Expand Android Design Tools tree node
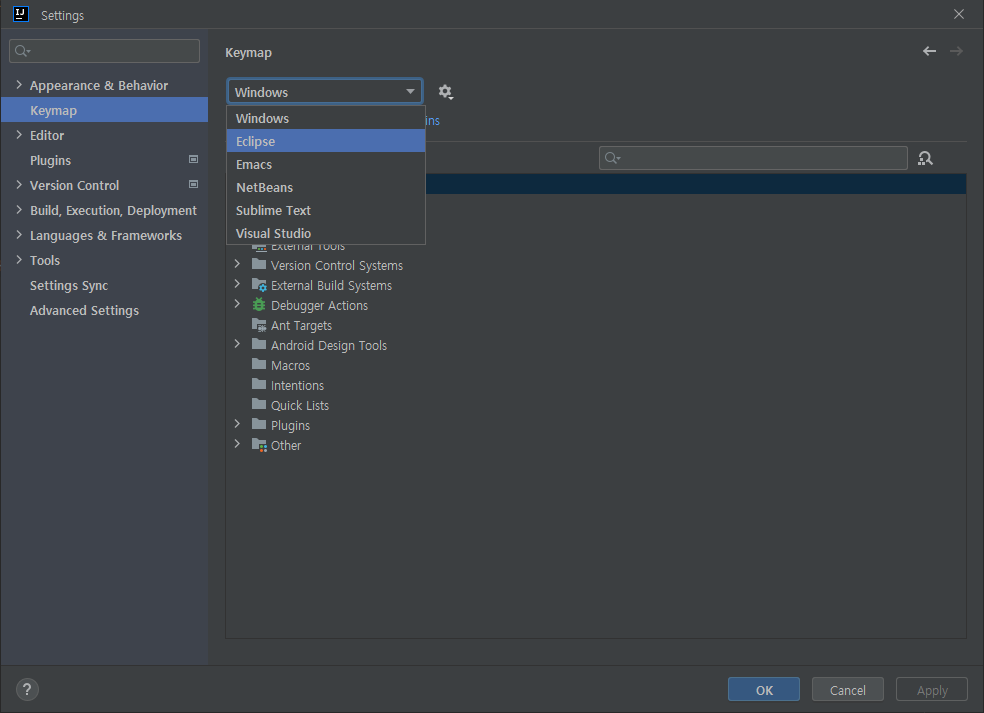The height and width of the screenshot is (713, 984). (237, 345)
